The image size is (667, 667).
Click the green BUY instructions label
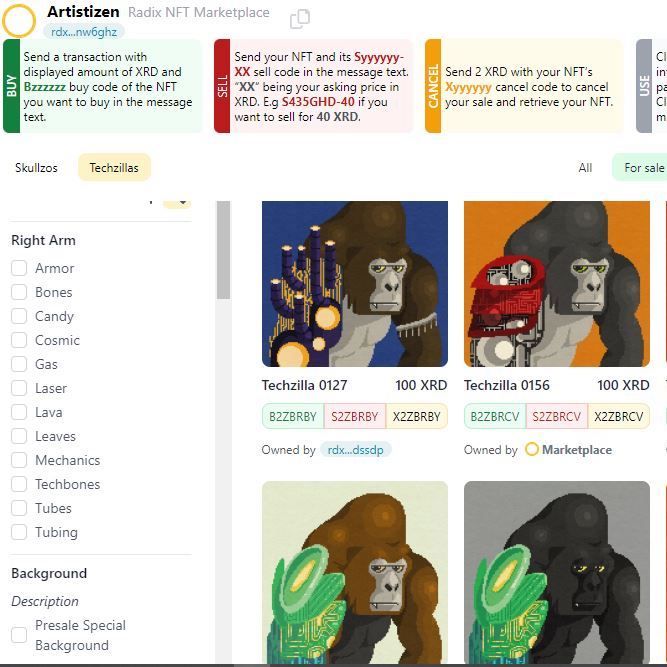(x=11, y=86)
